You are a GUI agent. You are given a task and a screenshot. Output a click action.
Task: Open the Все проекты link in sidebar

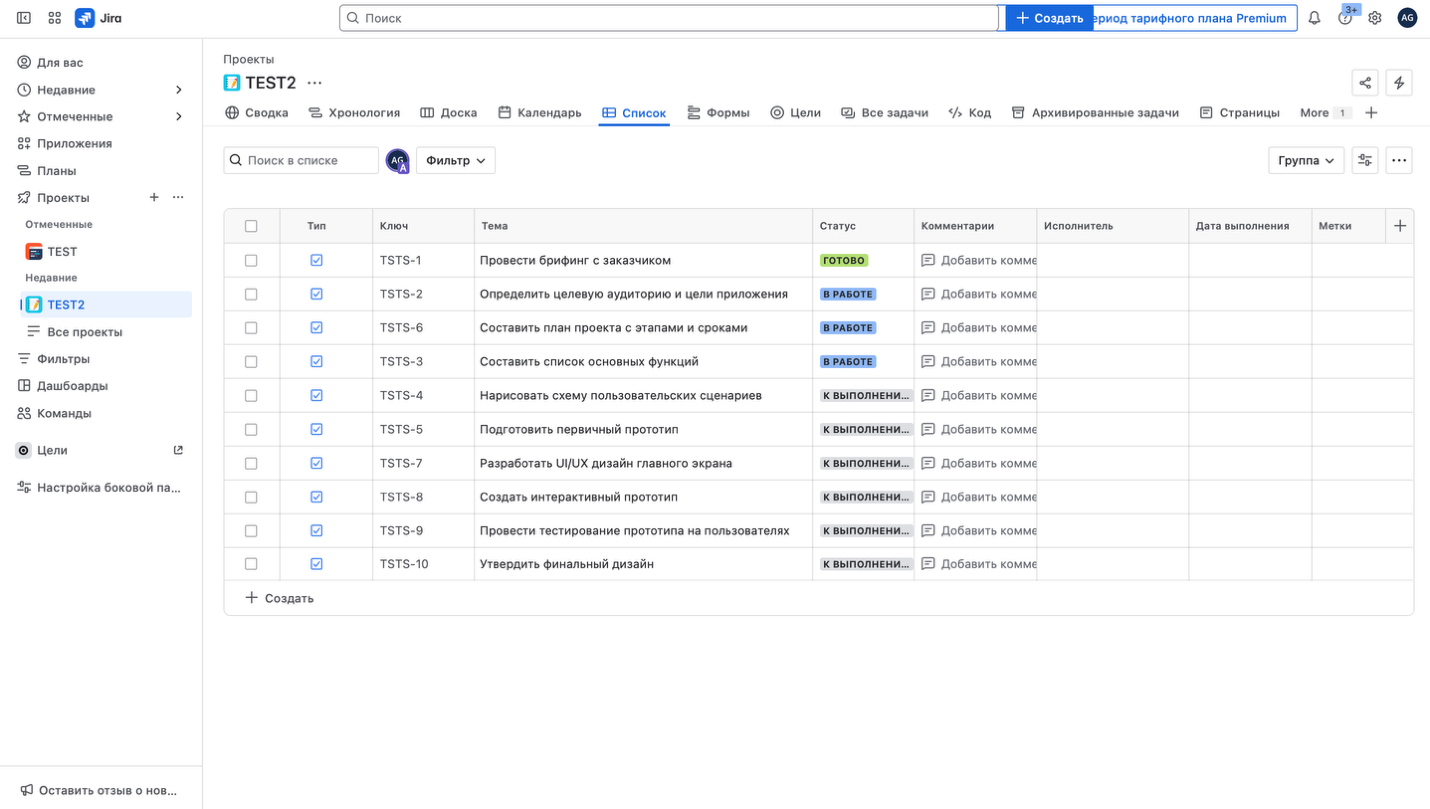[x=84, y=332]
